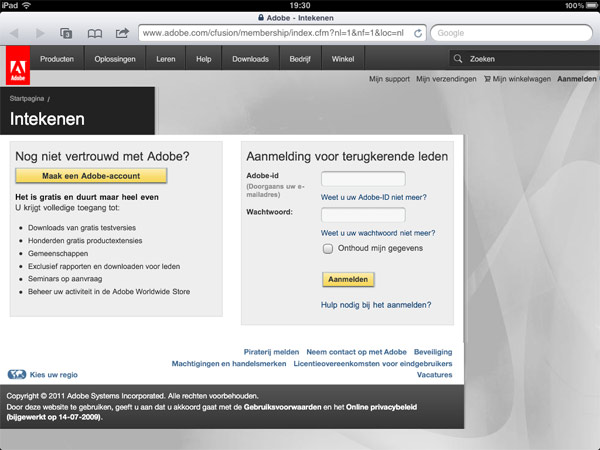This screenshot has height=450, width=600.
Task: Open Mijn support link
Action: 389,79
